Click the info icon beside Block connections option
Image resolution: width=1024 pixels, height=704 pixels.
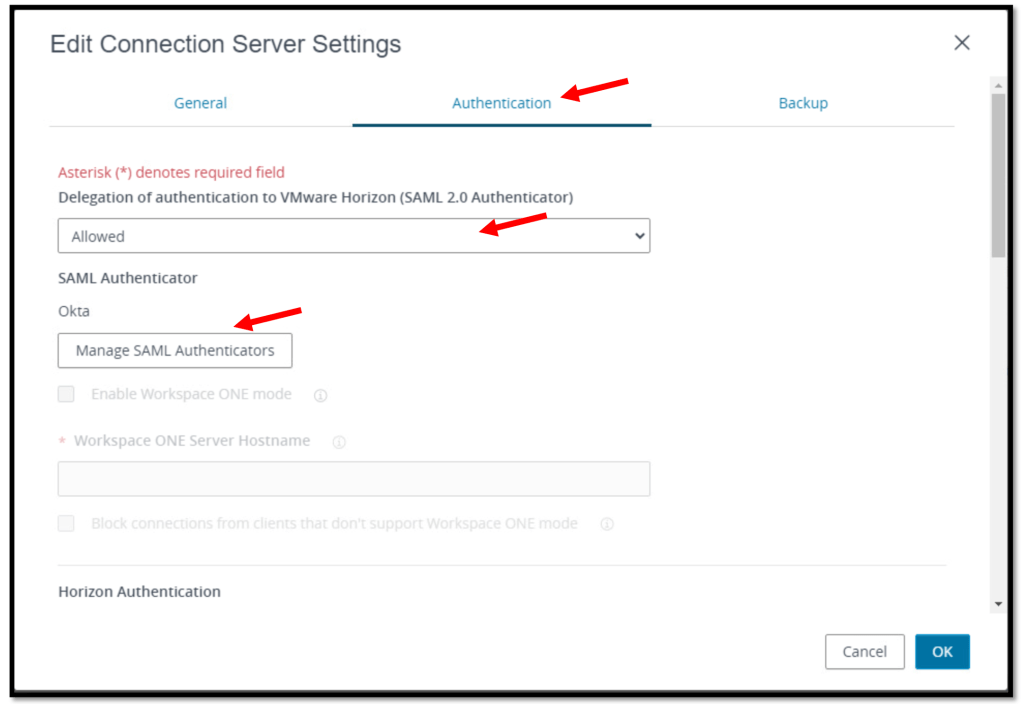(x=607, y=524)
